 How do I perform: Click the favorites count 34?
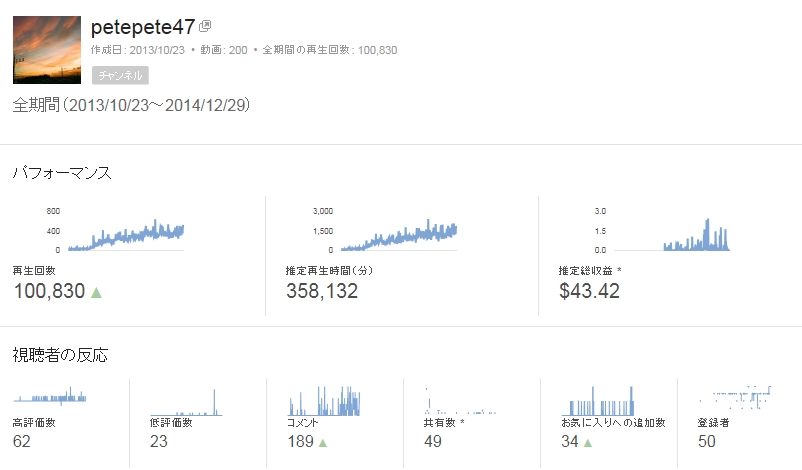pos(570,441)
